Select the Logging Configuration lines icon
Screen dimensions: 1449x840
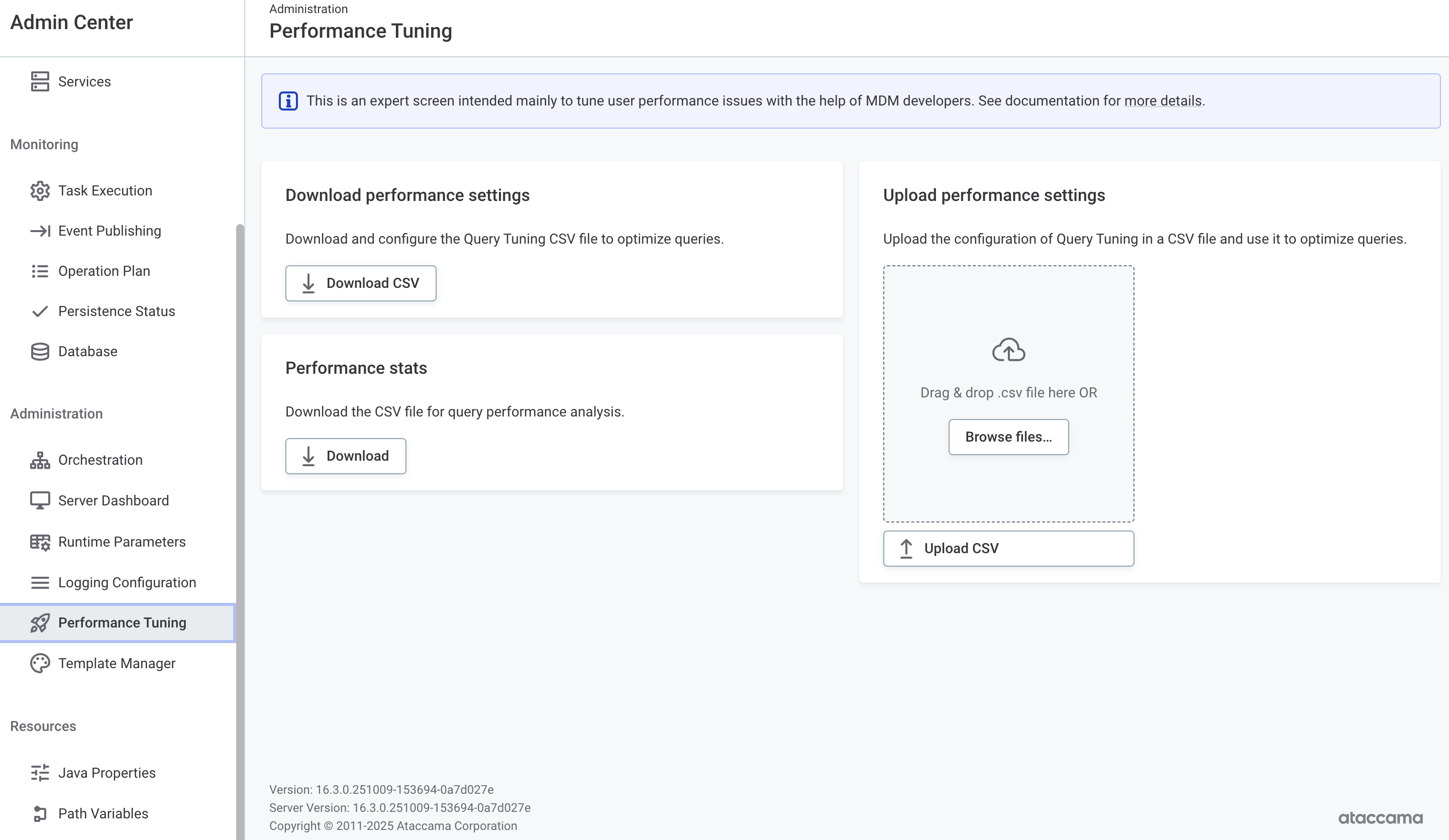(40, 582)
